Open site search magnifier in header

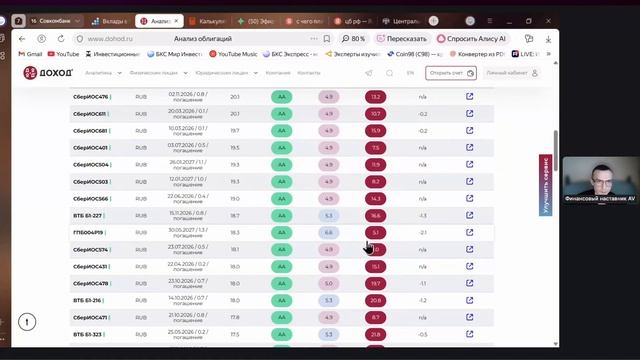tap(389, 73)
